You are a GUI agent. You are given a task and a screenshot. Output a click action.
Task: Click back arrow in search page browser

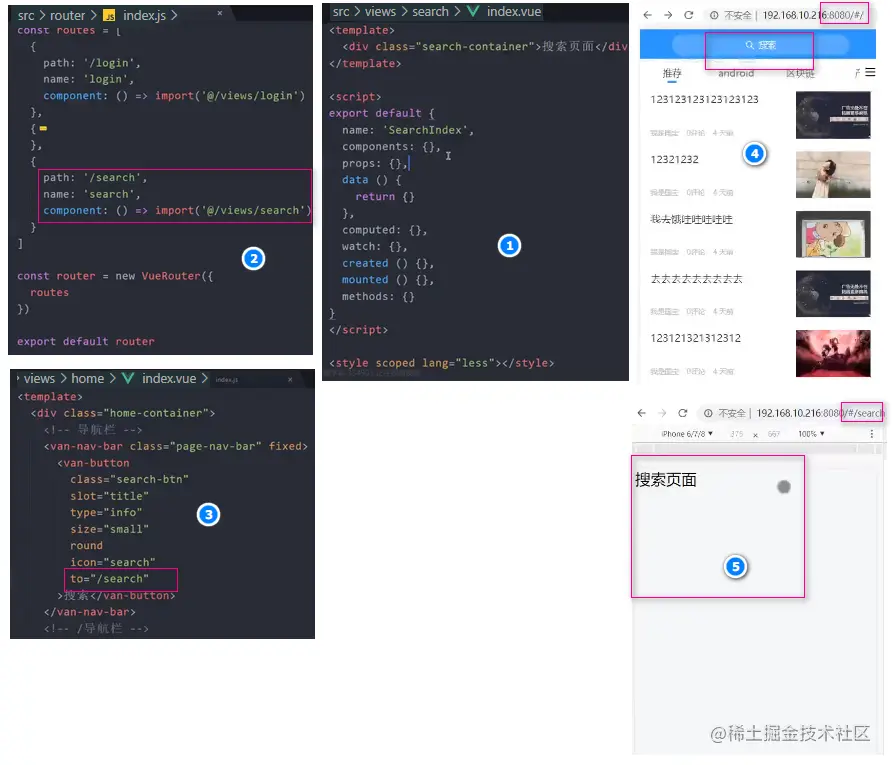tap(642, 413)
